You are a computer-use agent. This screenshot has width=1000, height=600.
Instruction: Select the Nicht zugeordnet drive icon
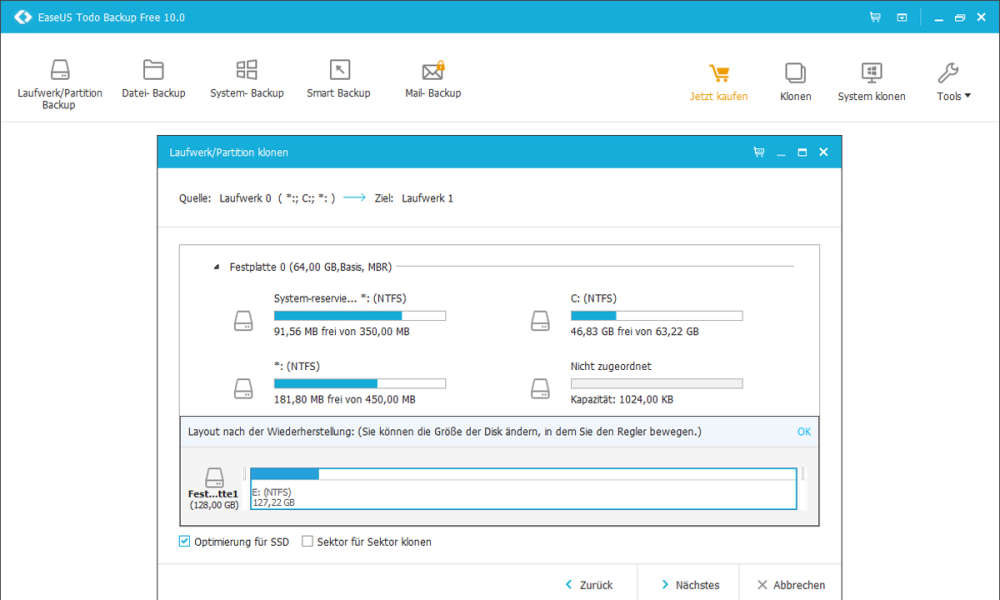[x=540, y=388]
